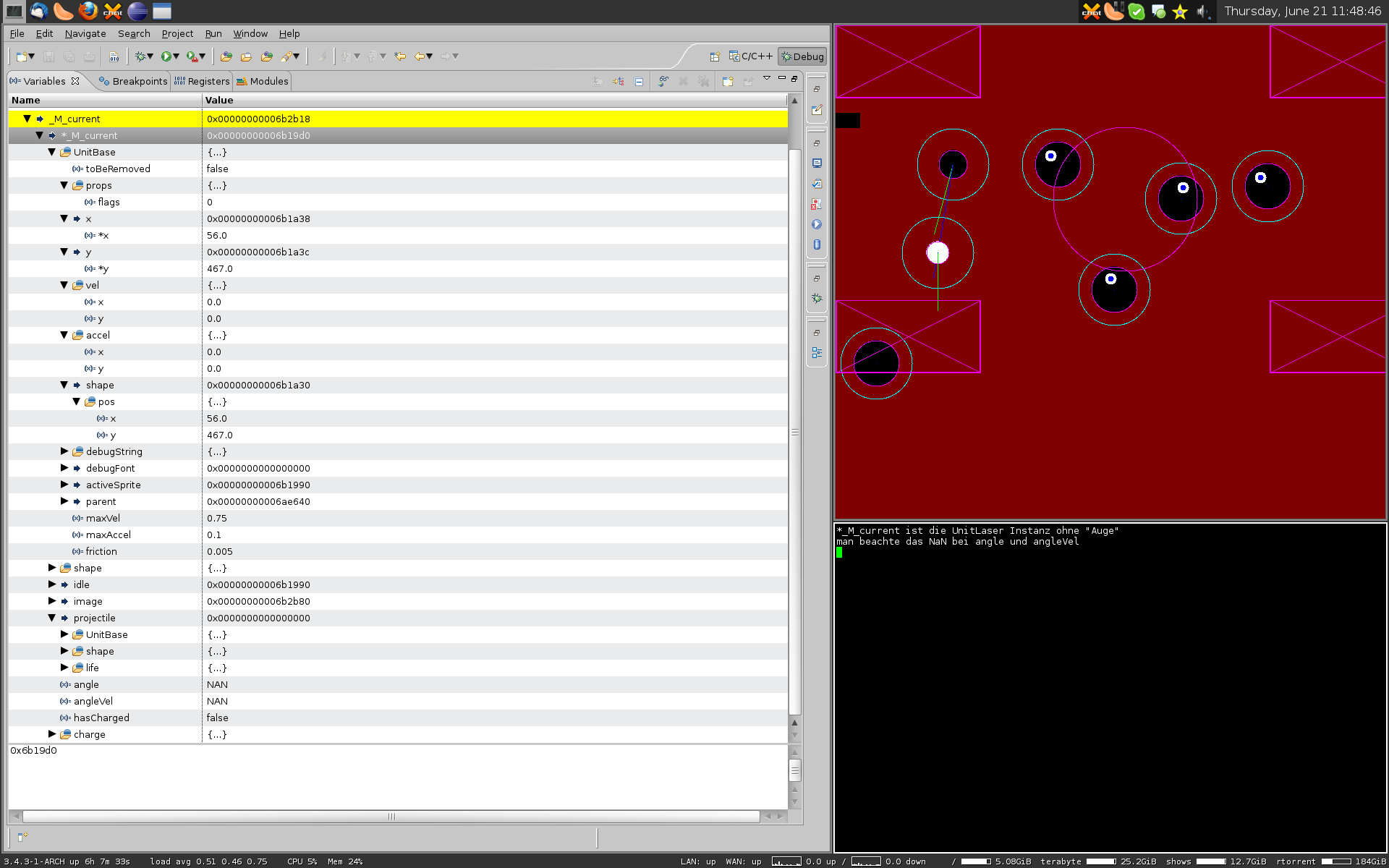
Task: Select the friction variable row
Action: tap(398, 551)
